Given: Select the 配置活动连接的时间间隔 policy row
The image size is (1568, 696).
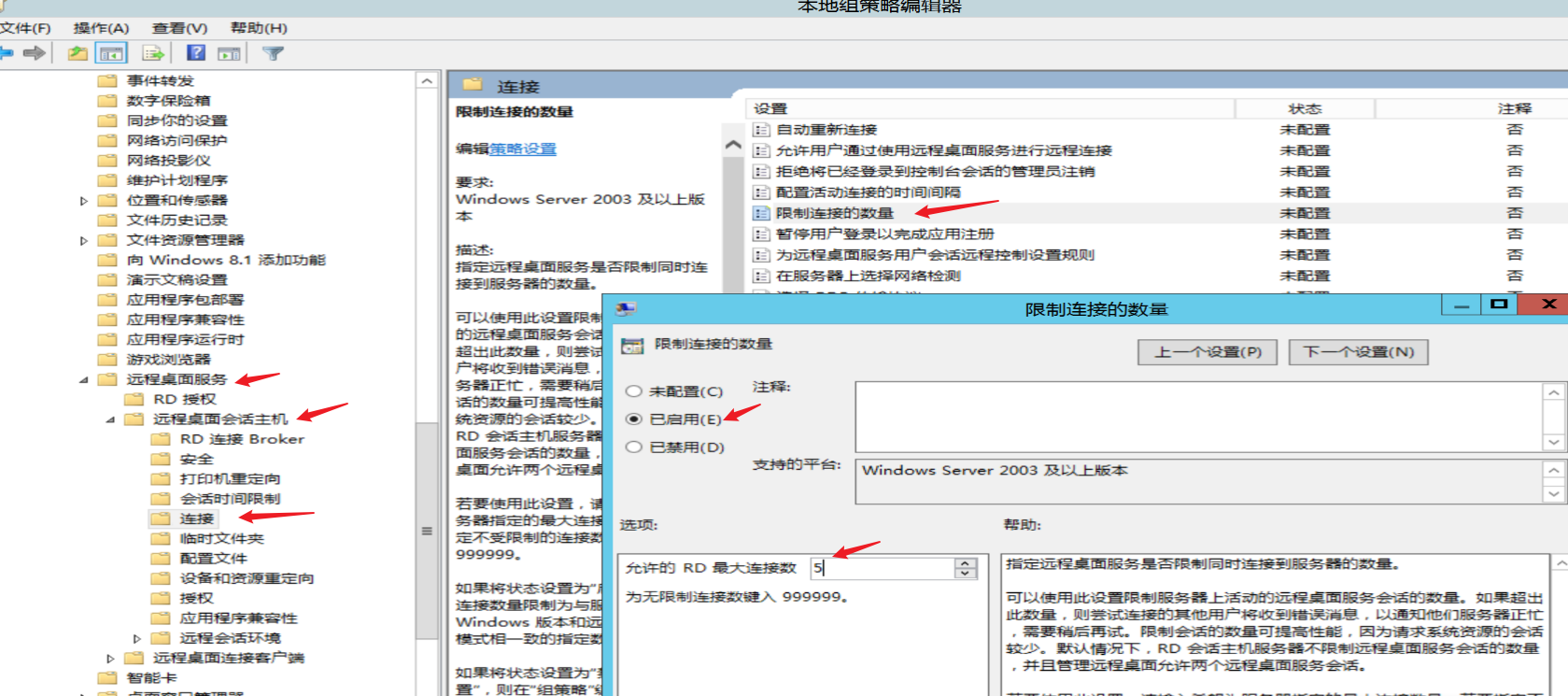Looking at the screenshot, I should (x=1158, y=192).
